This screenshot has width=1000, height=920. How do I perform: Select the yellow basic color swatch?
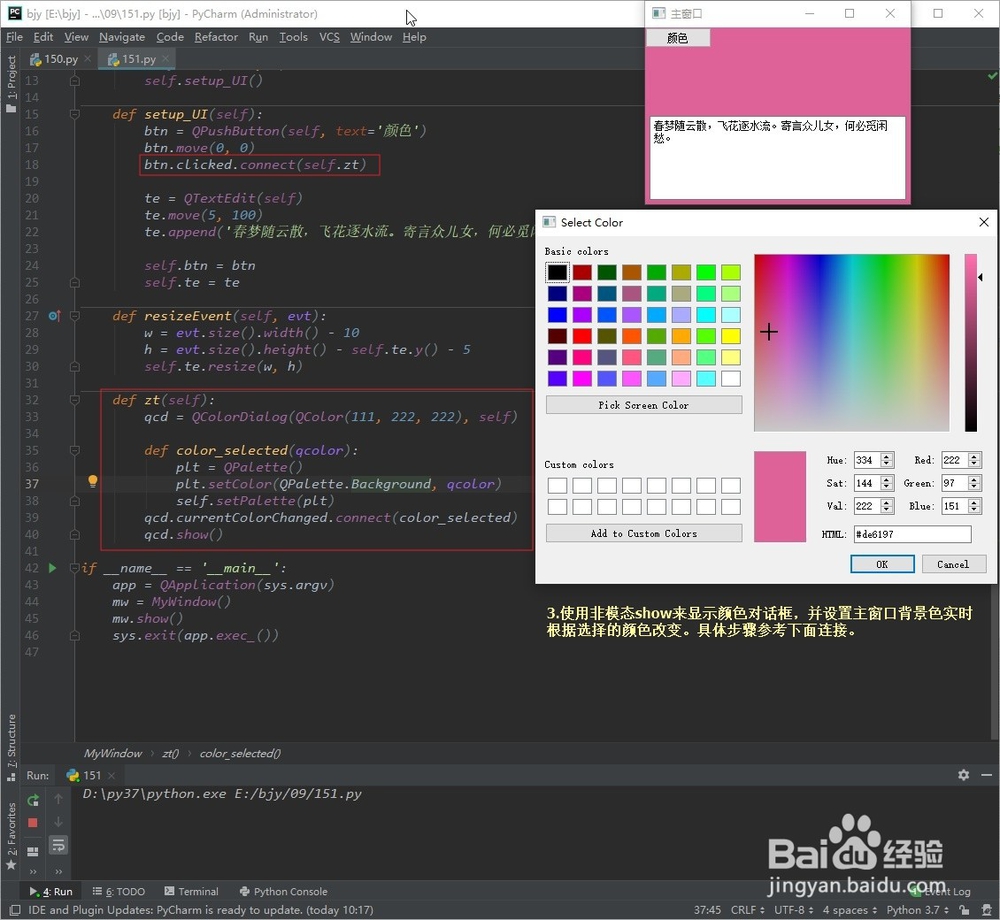731,336
